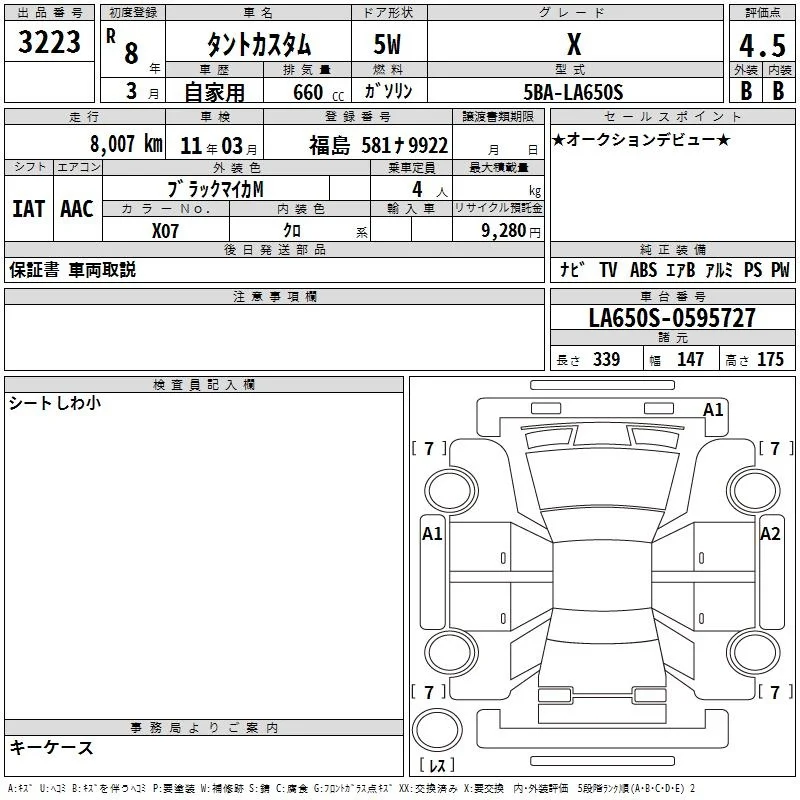Click the model code 5BA-LA650S
Screen dimensions: 800x800
pyautogui.click(x=573, y=92)
